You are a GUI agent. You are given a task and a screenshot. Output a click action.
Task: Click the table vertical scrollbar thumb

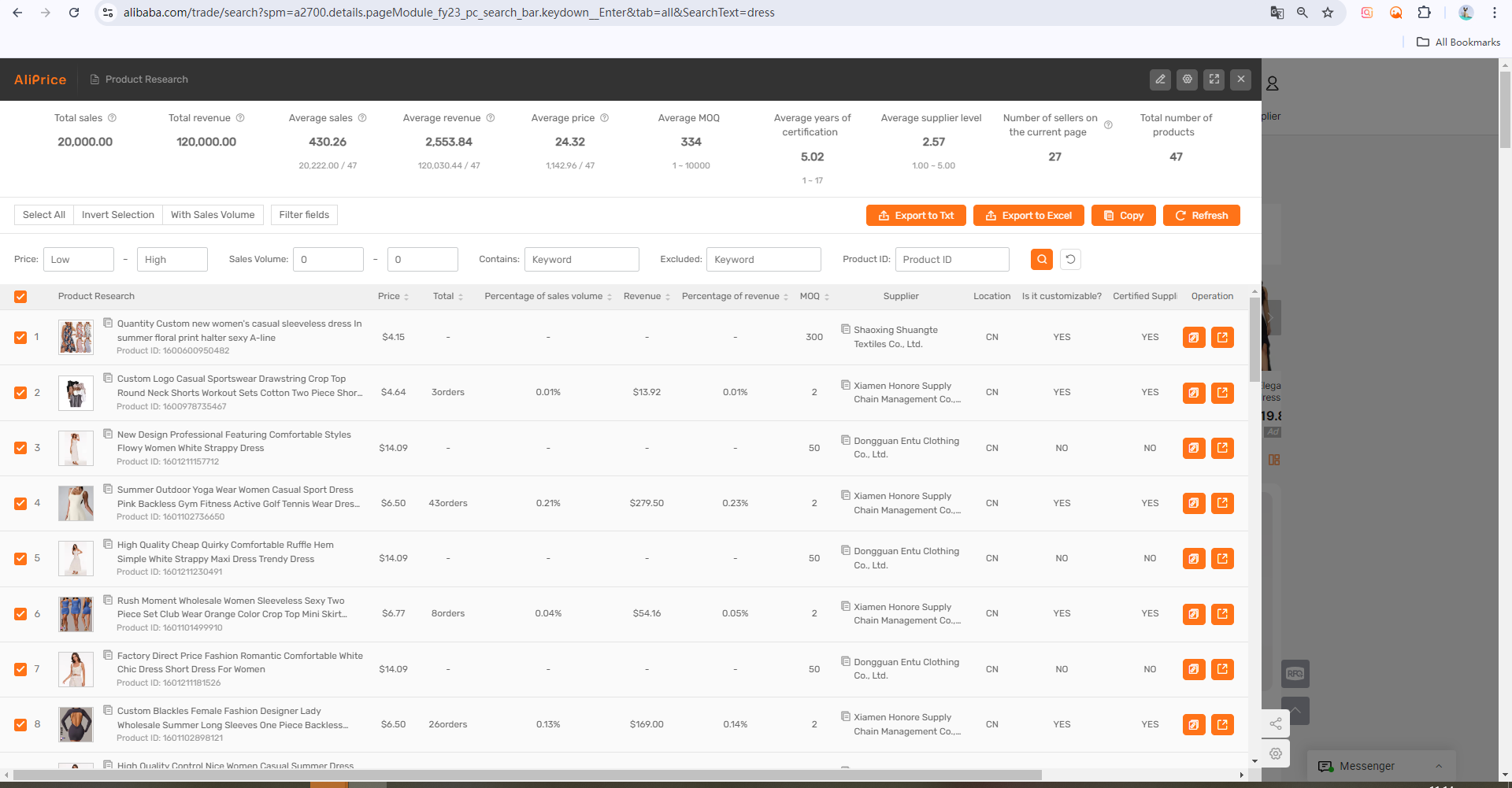[1254, 339]
